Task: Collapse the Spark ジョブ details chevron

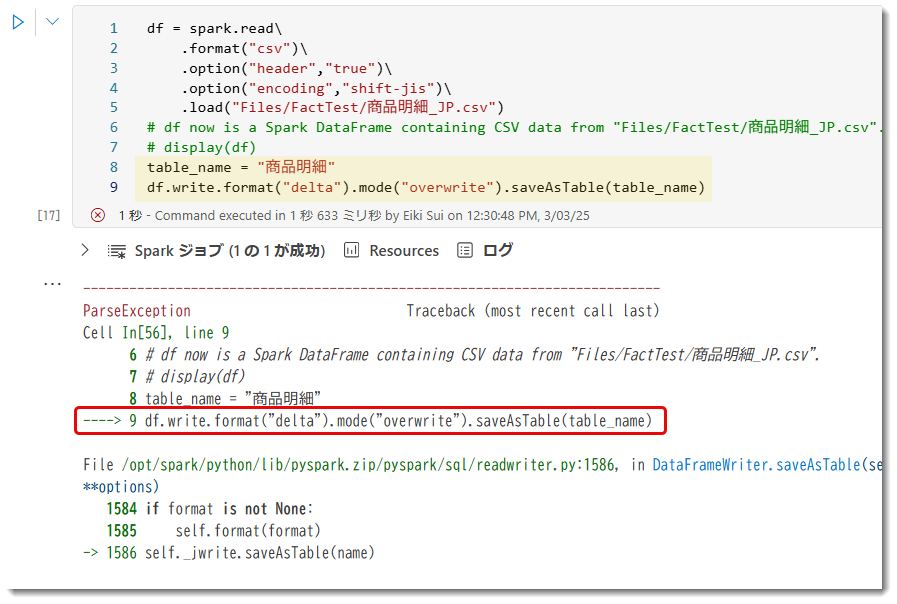Action: click(x=84, y=250)
